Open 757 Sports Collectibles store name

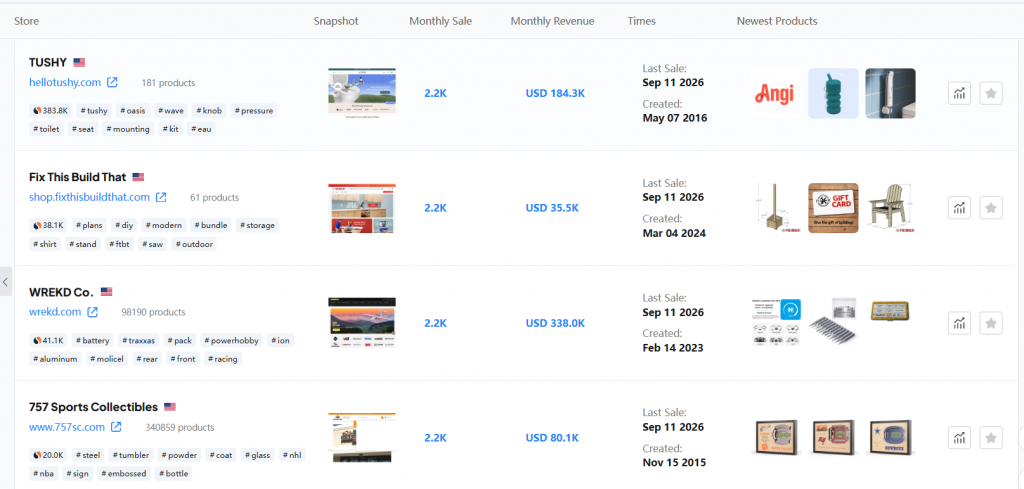tap(93, 407)
